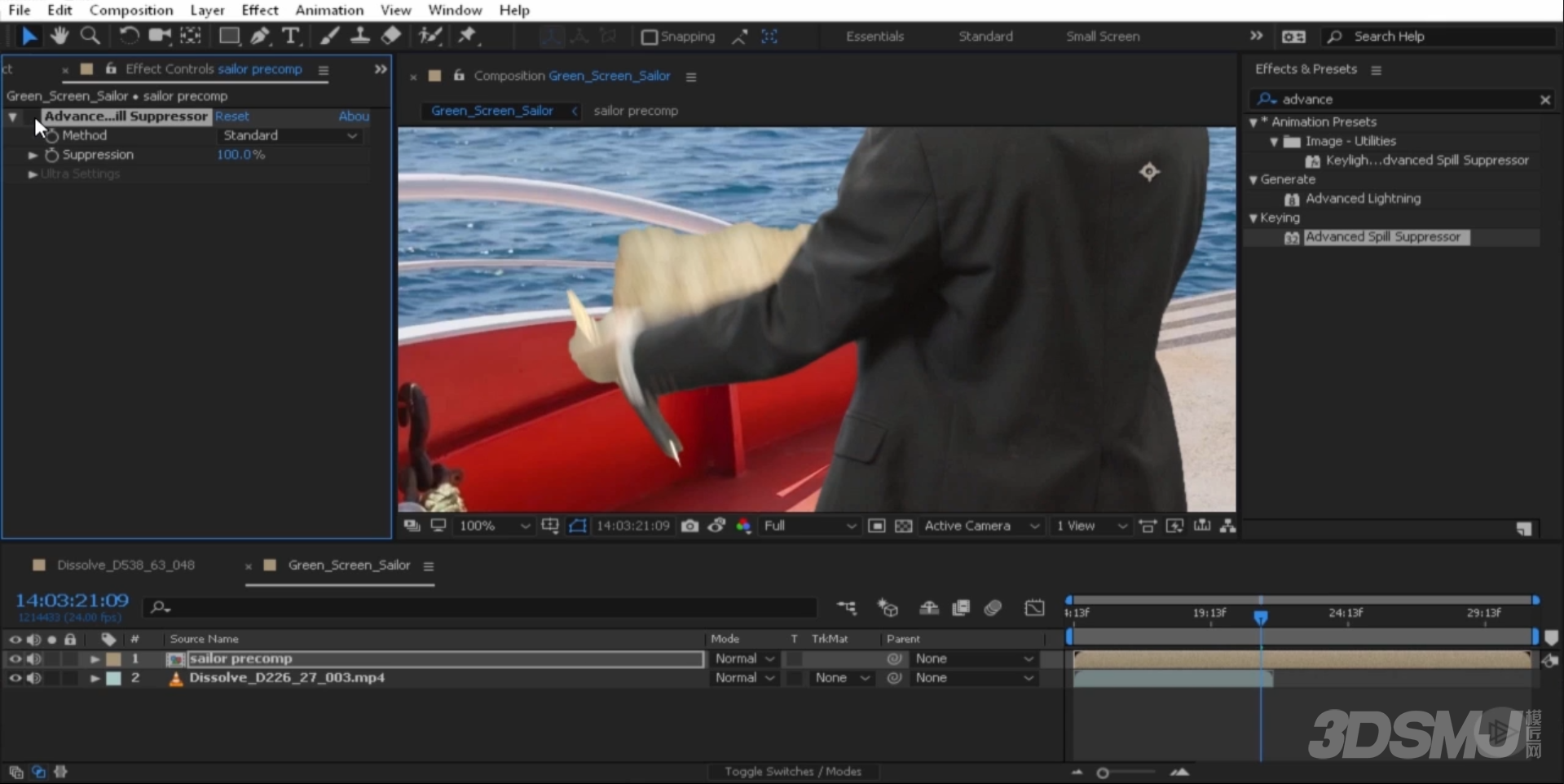This screenshot has height=784, width=1564.
Task: Open the Window menu
Action: [455, 10]
